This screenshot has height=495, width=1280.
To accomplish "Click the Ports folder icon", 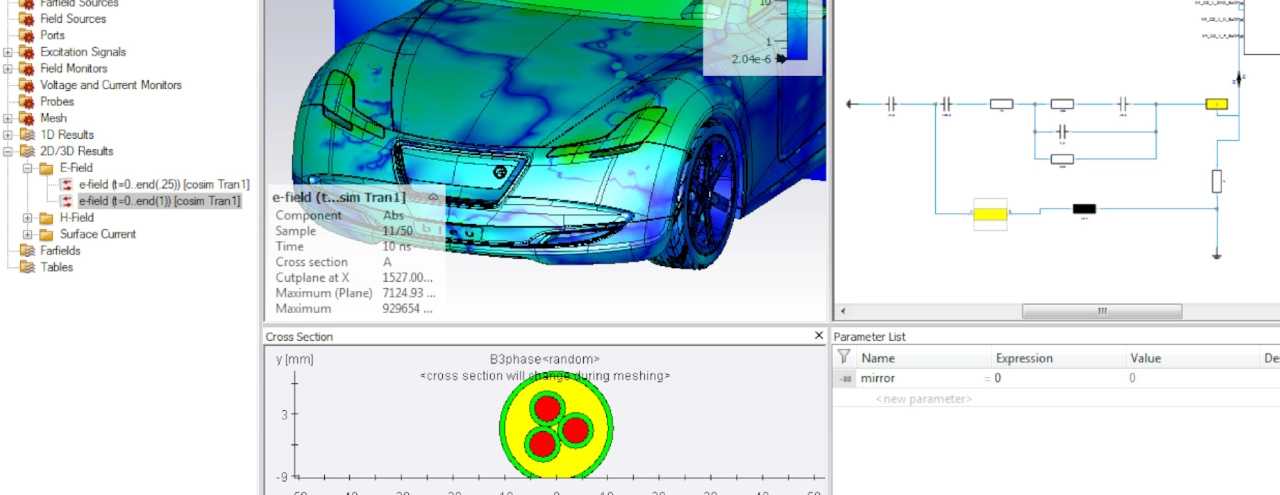I will point(26,35).
